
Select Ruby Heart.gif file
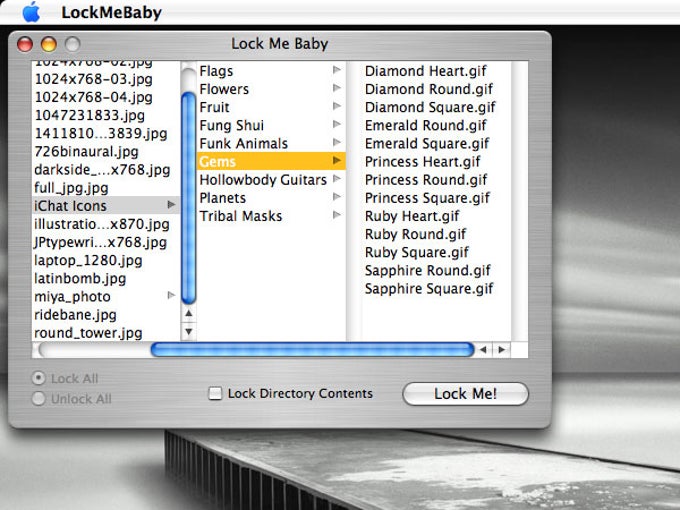412,216
